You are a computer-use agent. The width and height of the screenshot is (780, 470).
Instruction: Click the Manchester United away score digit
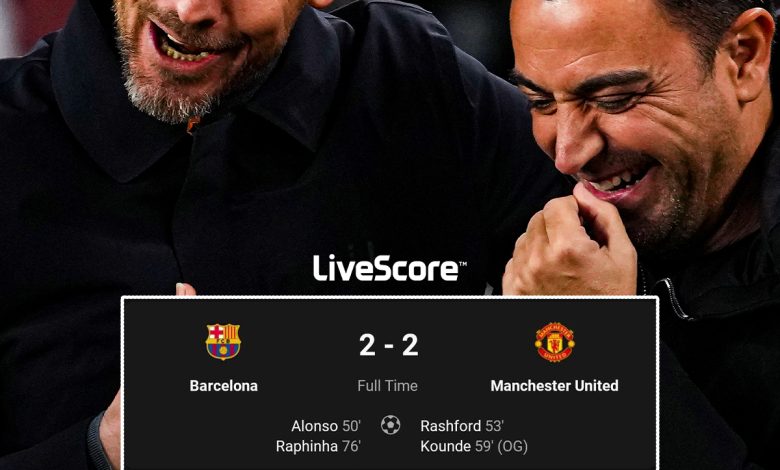[x=410, y=345]
